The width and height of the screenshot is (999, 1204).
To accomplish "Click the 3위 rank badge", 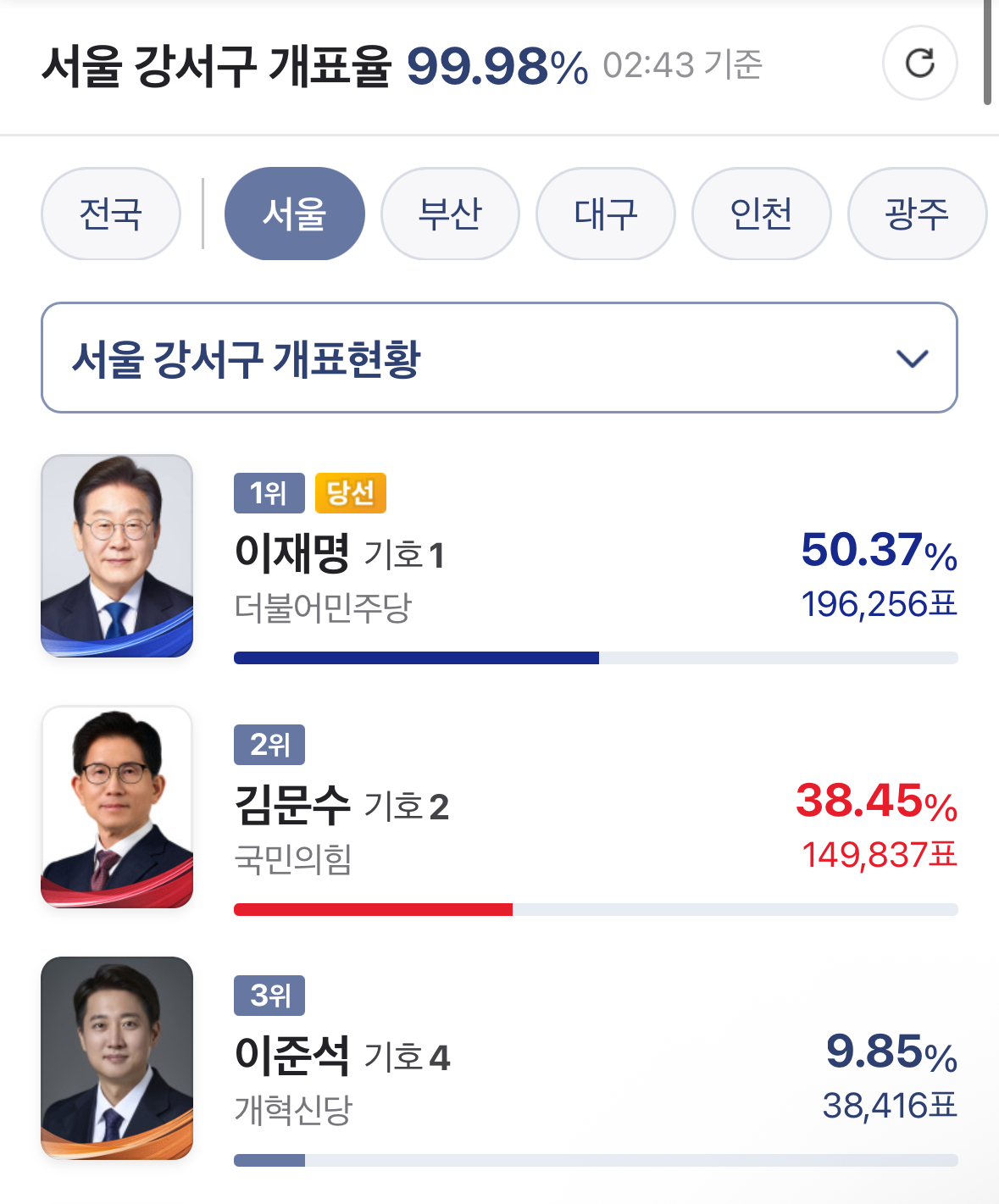I will (269, 996).
